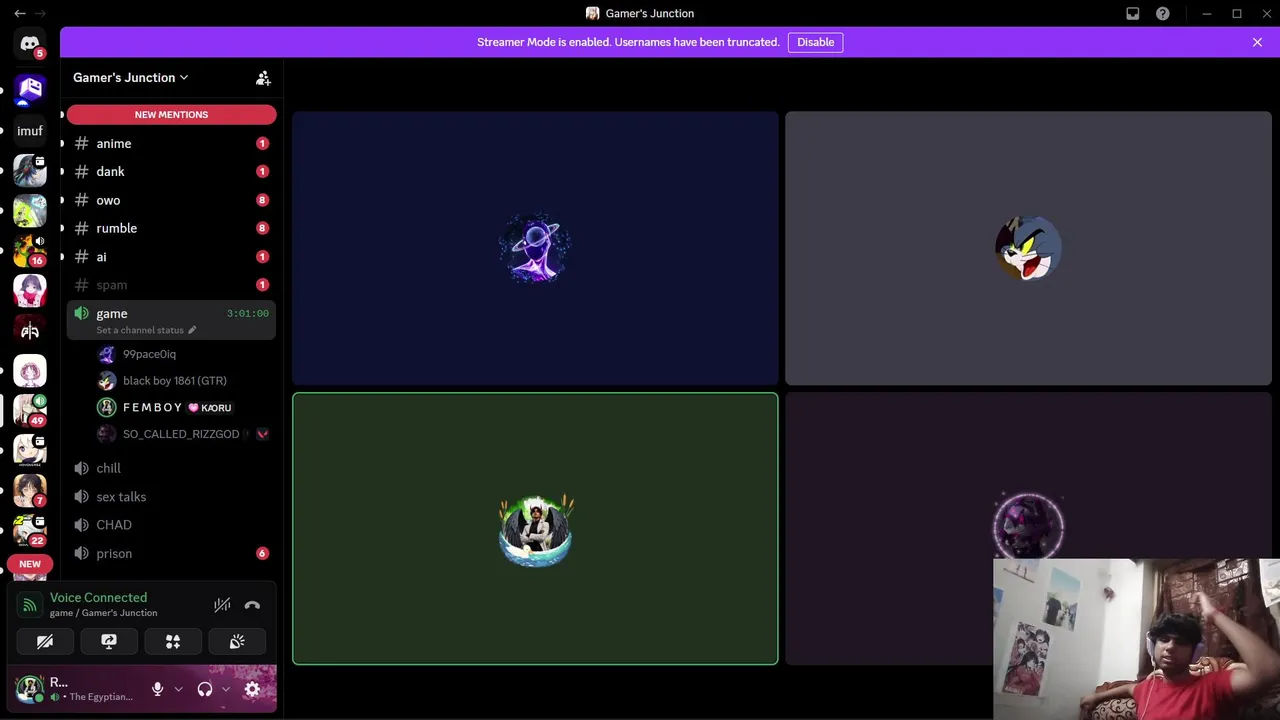Open headphone output options chevron
The width and height of the screenshot is (1280, 720).
click(226, 689)
